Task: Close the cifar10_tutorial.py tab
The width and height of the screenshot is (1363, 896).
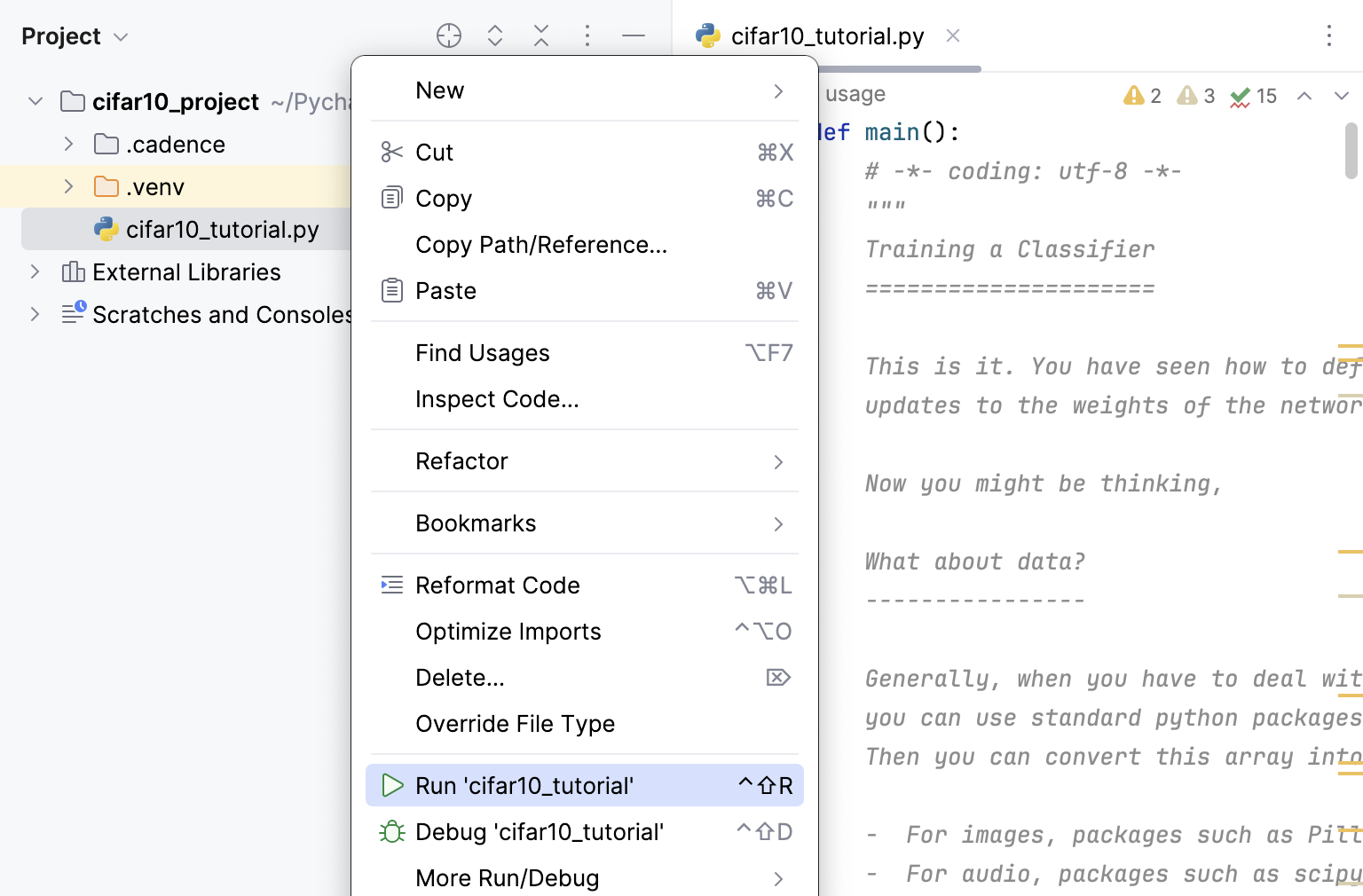Action: coord(953,35)
